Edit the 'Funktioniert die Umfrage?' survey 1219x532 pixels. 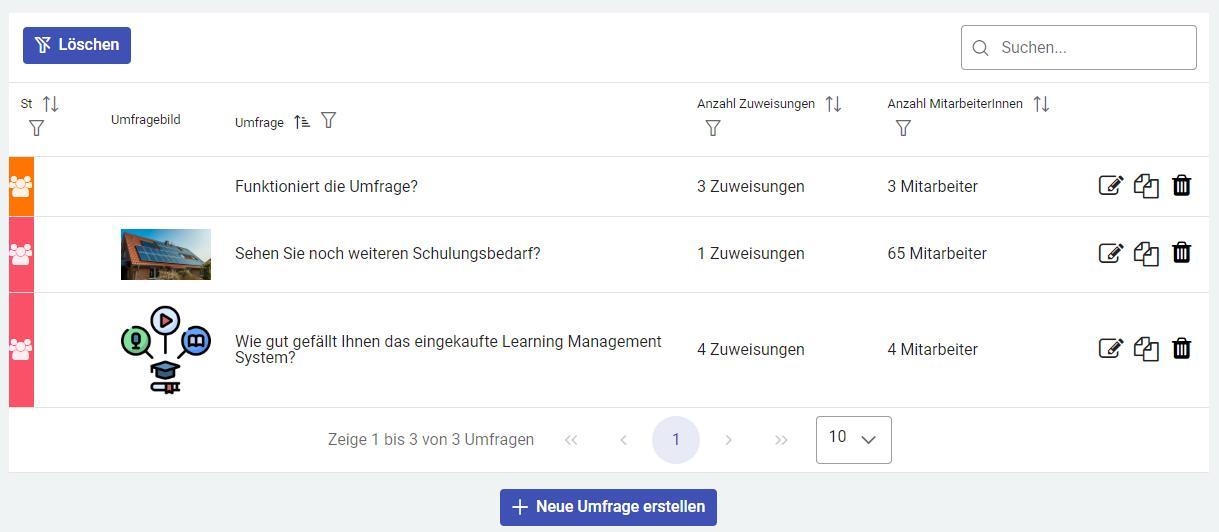point(1110,186)
